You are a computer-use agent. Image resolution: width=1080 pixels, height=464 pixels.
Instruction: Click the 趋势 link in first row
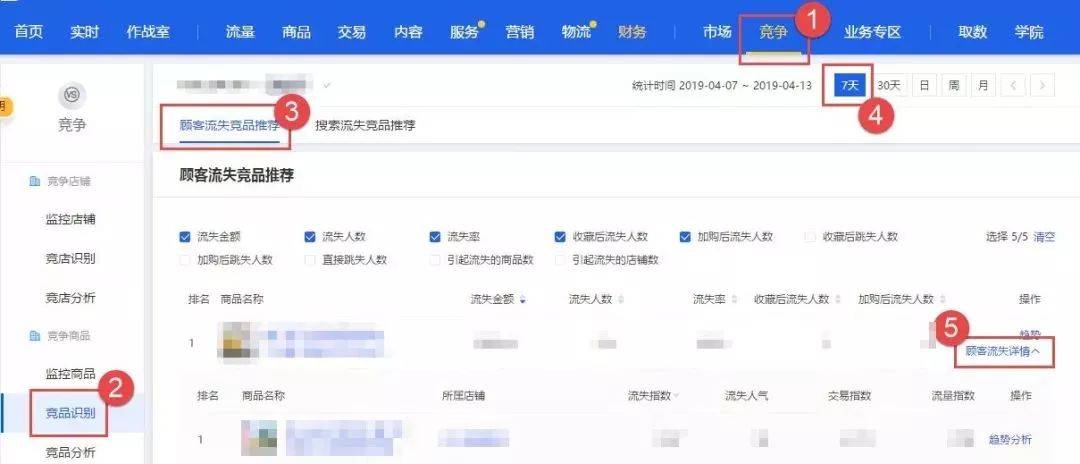click(x=1030, y=334)
